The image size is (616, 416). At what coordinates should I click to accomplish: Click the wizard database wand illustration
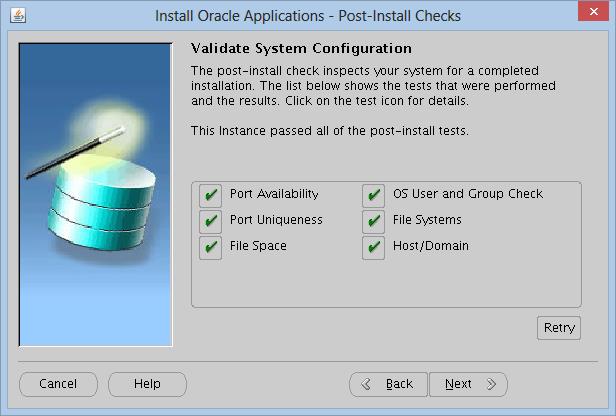click(96, 195)
